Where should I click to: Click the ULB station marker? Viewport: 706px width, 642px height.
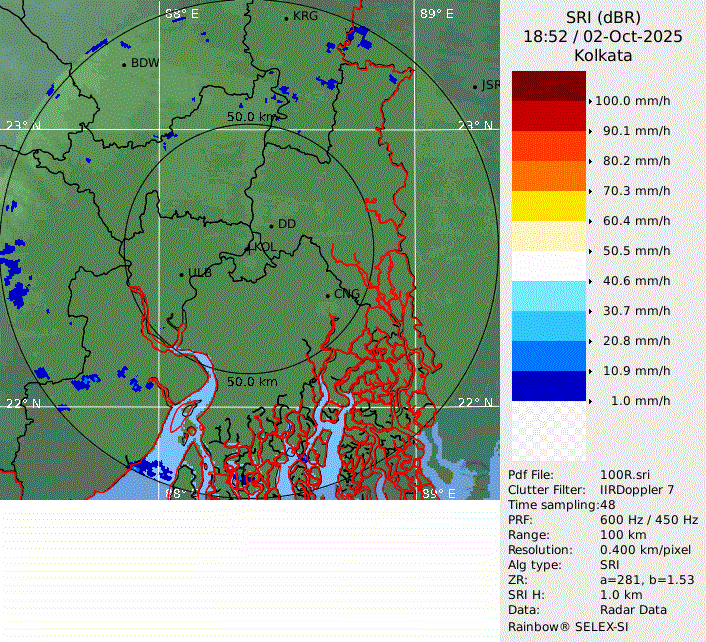tap(181, 273)
